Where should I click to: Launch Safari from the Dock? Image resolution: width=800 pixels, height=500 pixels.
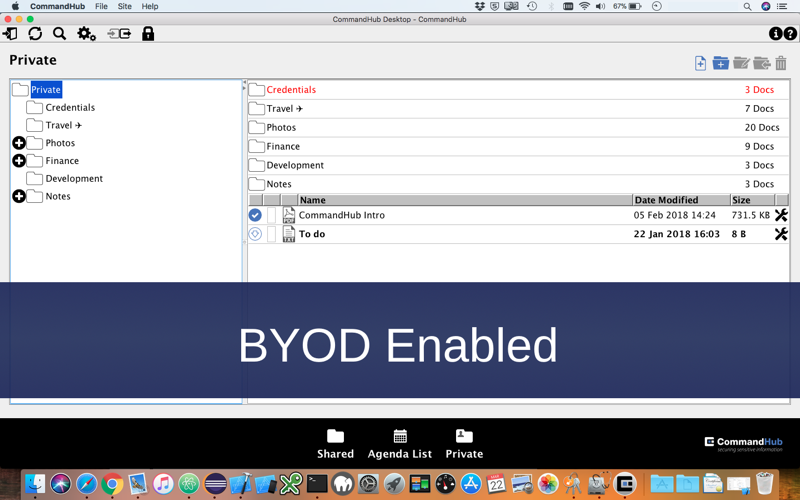tap(86, 484)
